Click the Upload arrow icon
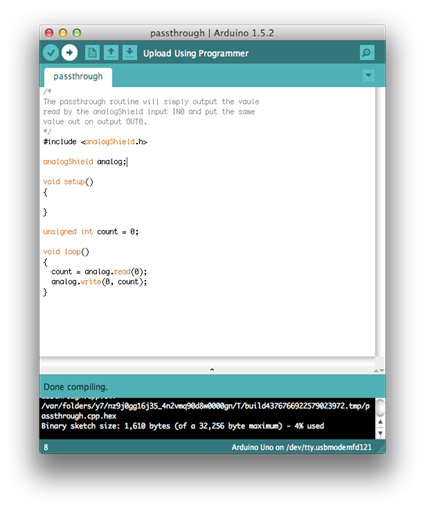Image resolution: width=425 pixels, height=510 pixels. pos(69,53)
